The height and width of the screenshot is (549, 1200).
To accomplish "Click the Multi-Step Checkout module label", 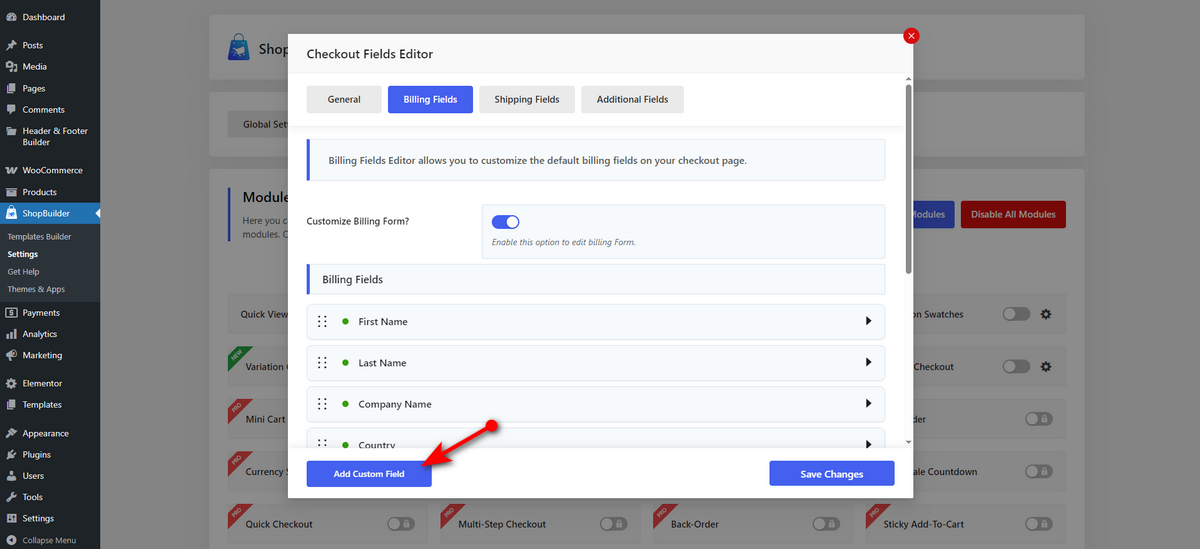I will point(502,524).
